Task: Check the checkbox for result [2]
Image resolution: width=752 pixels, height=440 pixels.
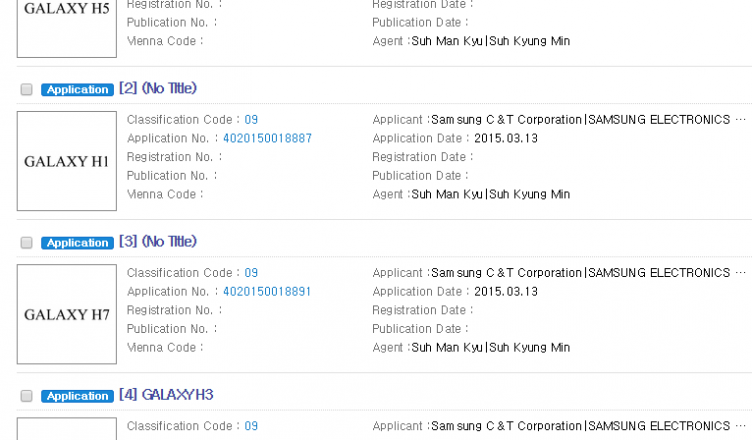Action: 26,90
